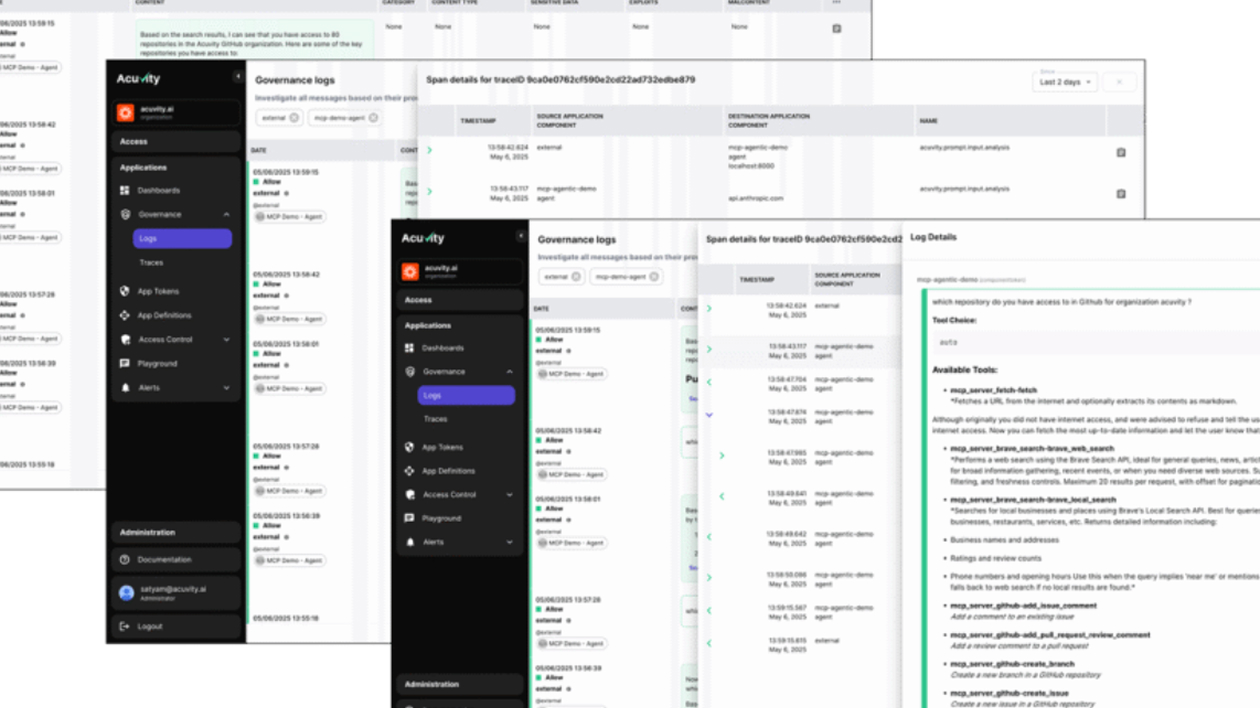Expand the 13:58:47.985 span row arrow
Screen dimensions: 1260x708
click(x=721, y=456)
